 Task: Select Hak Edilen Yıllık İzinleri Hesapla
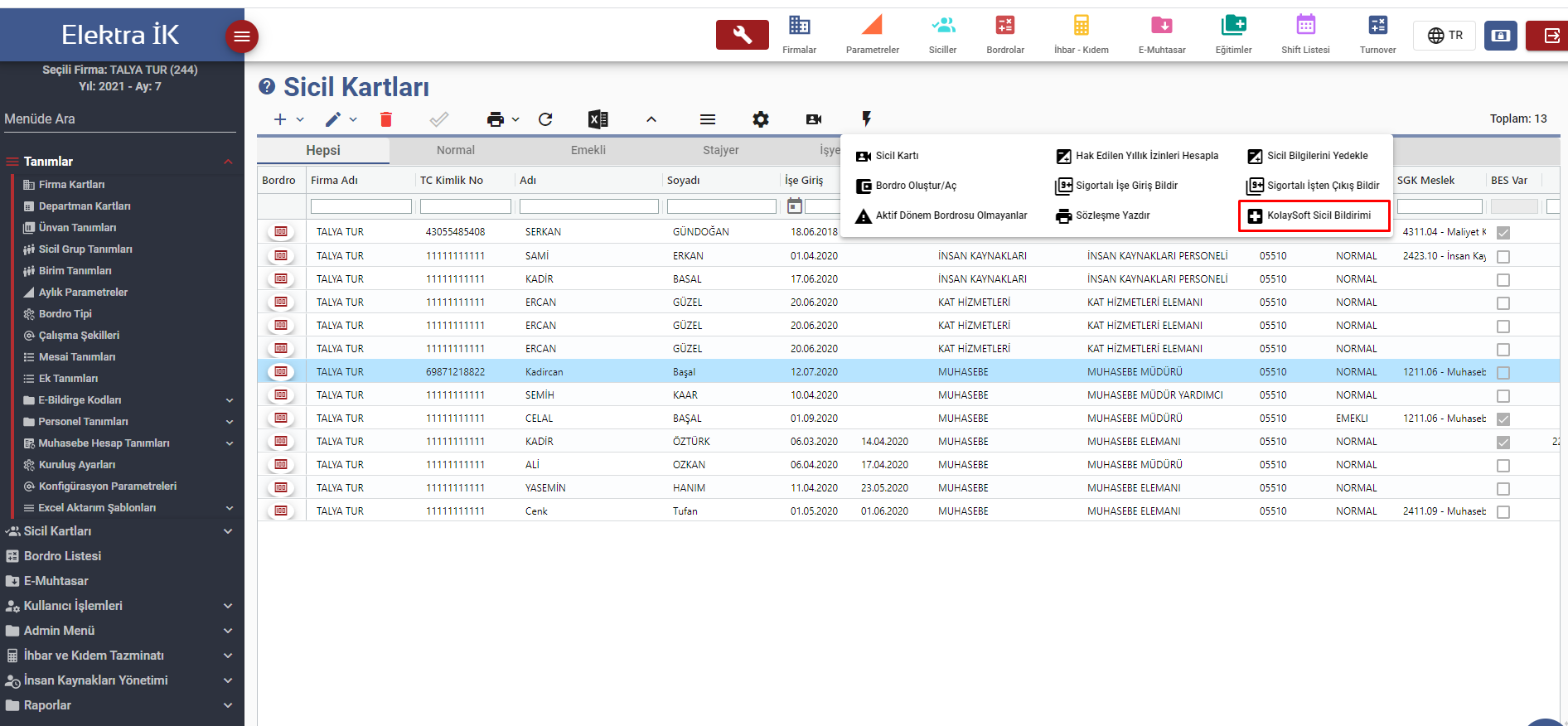click(1137, 156)
